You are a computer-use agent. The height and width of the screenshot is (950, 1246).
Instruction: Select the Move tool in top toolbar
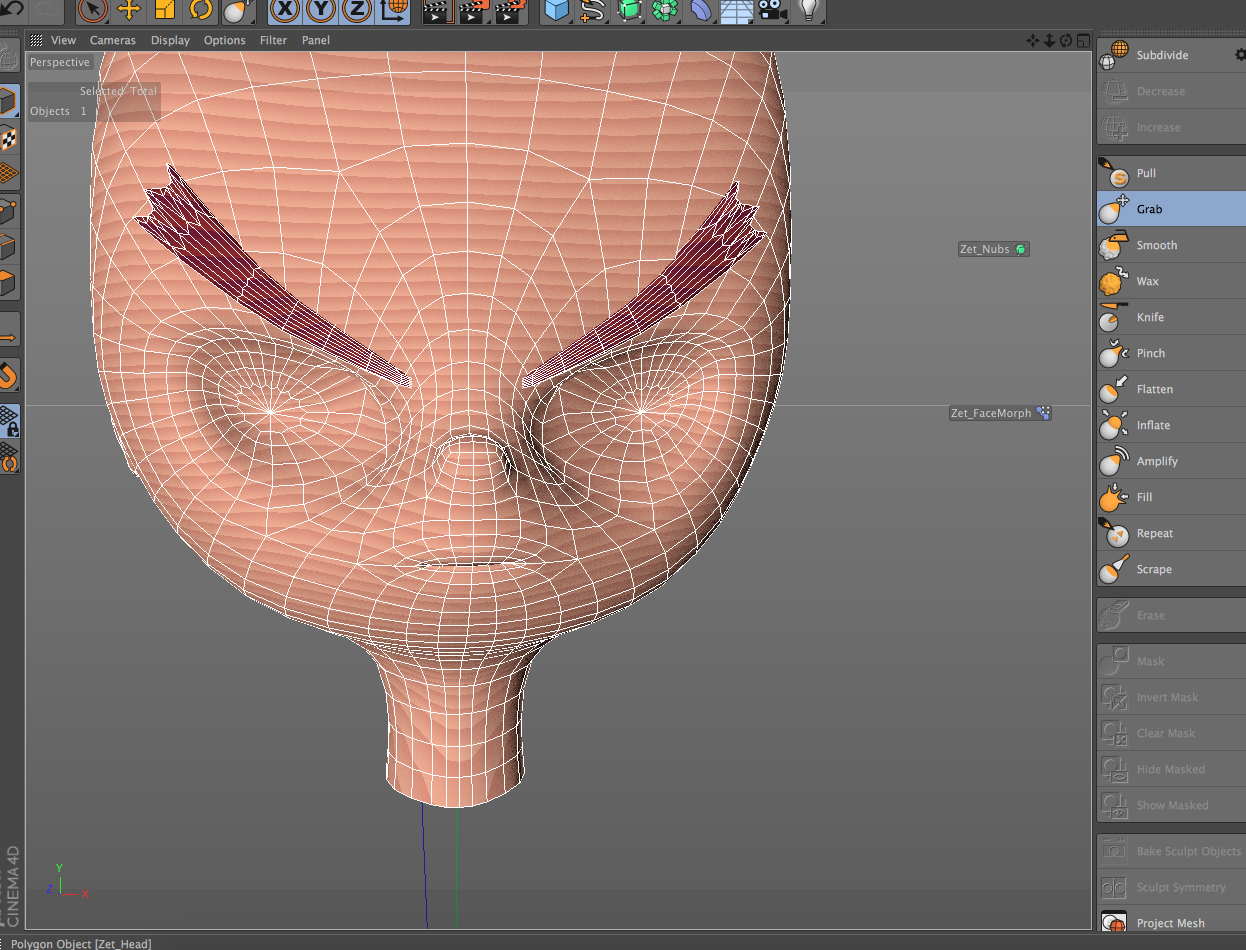pyautogui.click(x=129, y=10)
